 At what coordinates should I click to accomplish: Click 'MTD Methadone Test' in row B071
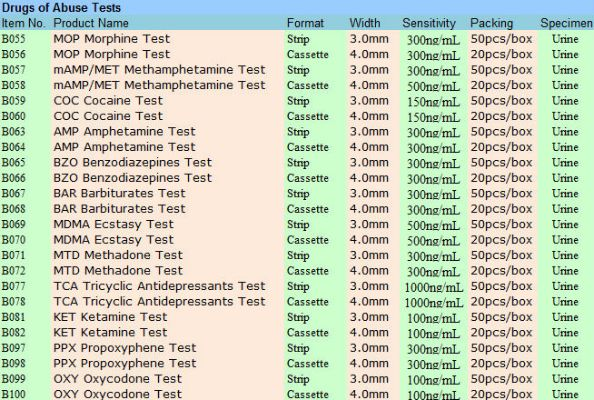point(118,255)
